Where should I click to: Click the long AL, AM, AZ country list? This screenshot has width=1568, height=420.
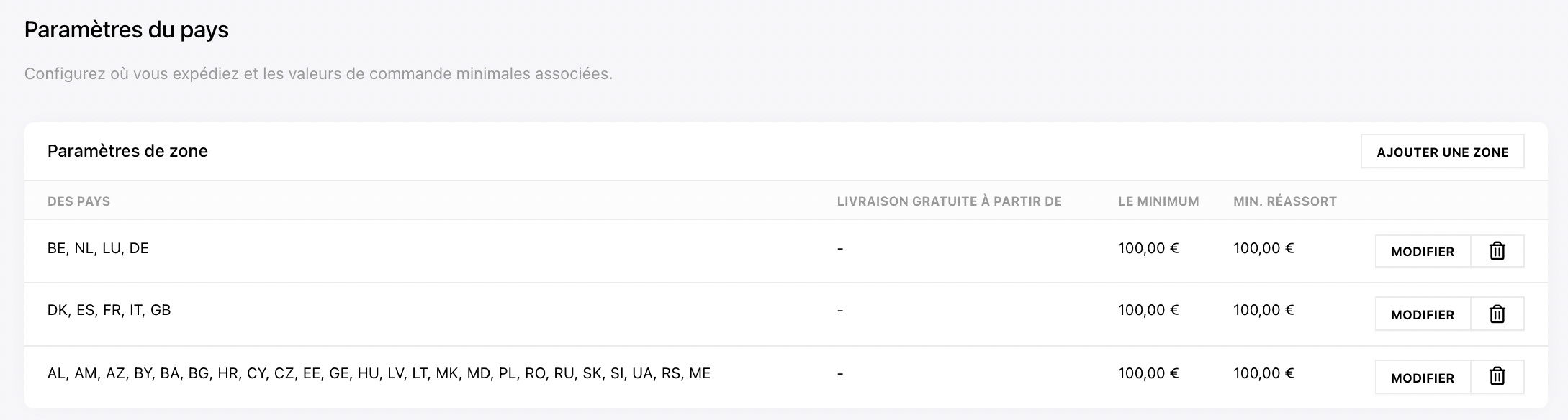(379, 373)
